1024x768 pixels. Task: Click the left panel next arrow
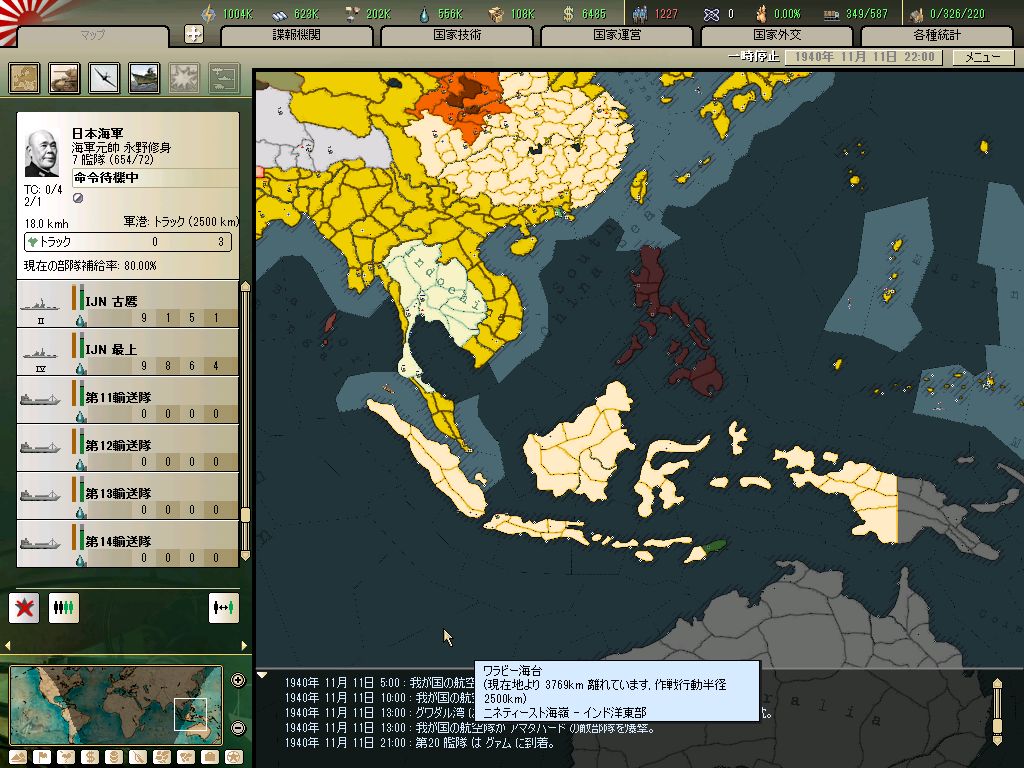pos(244,645)
